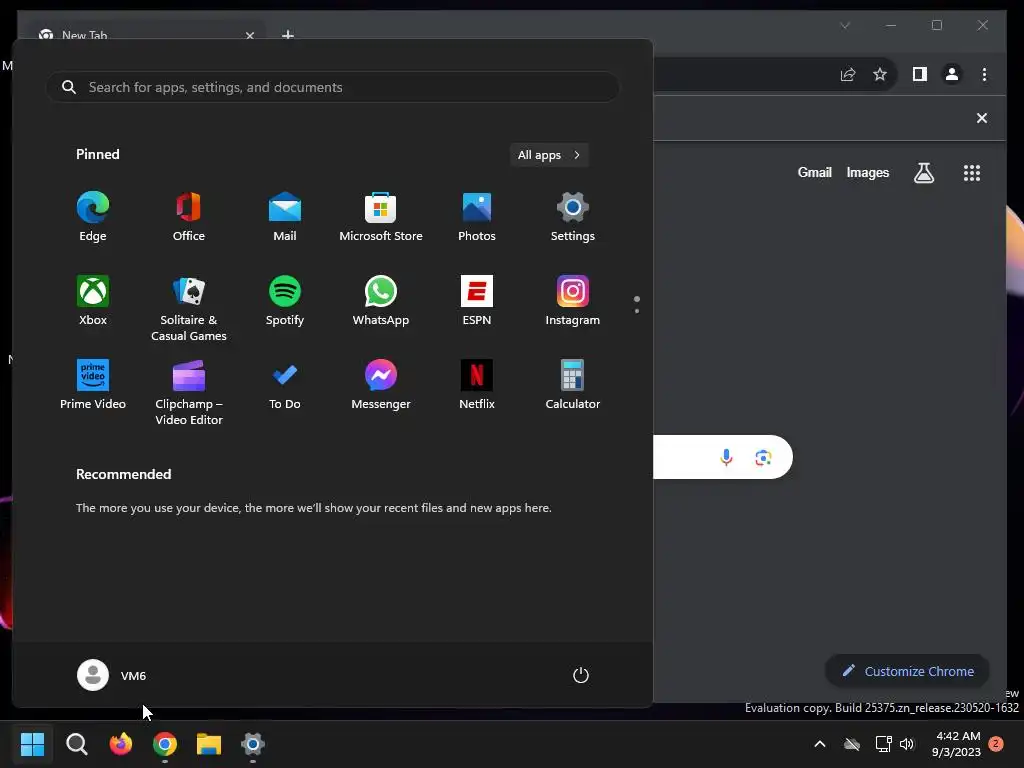Launch the To Do app
The width and height of the screenshot is (1024, 768).
[285, 385]
